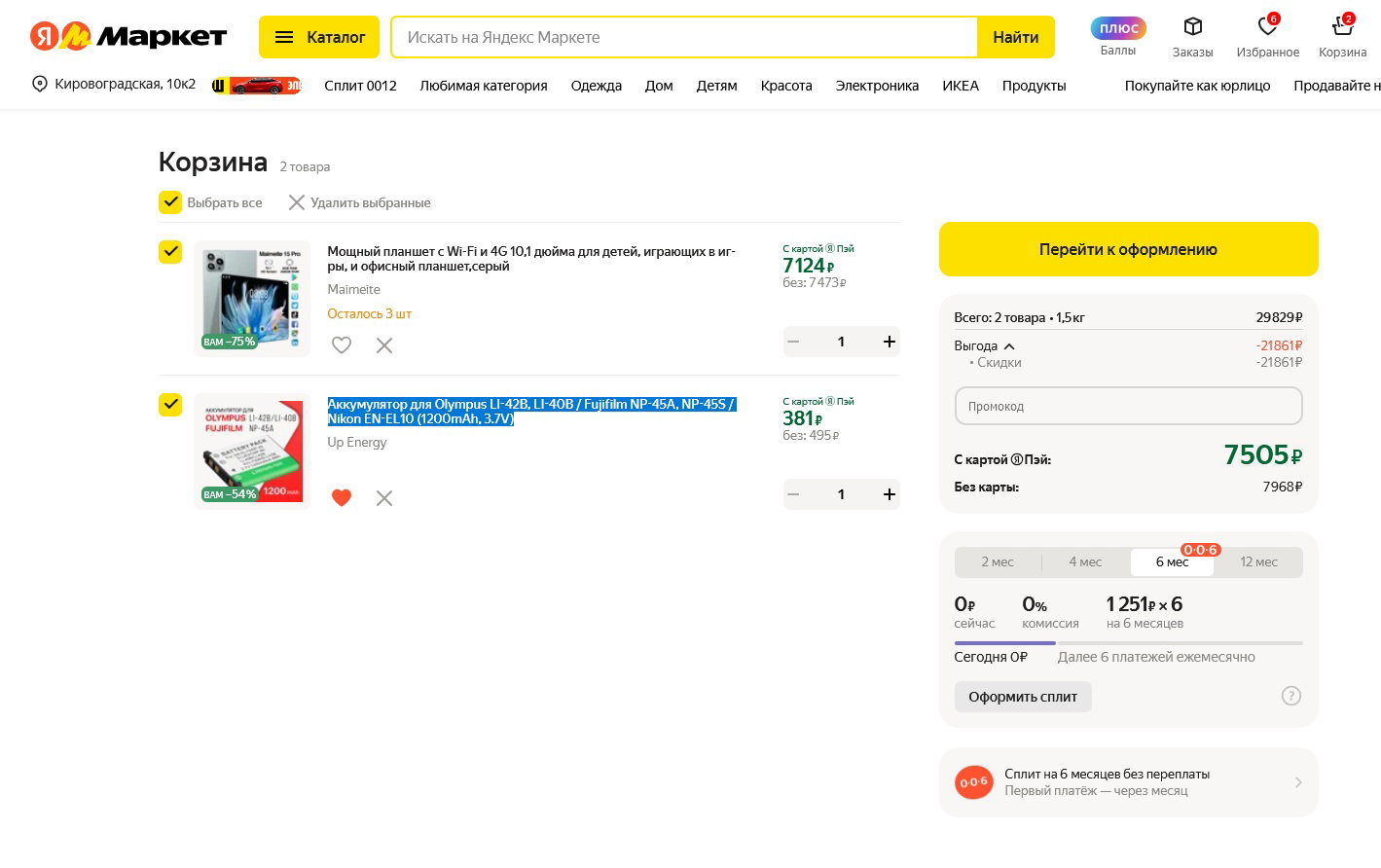Remove the tablet with the X icon
The height and width of the screenshot is (868, 1381).
[384, 345]
